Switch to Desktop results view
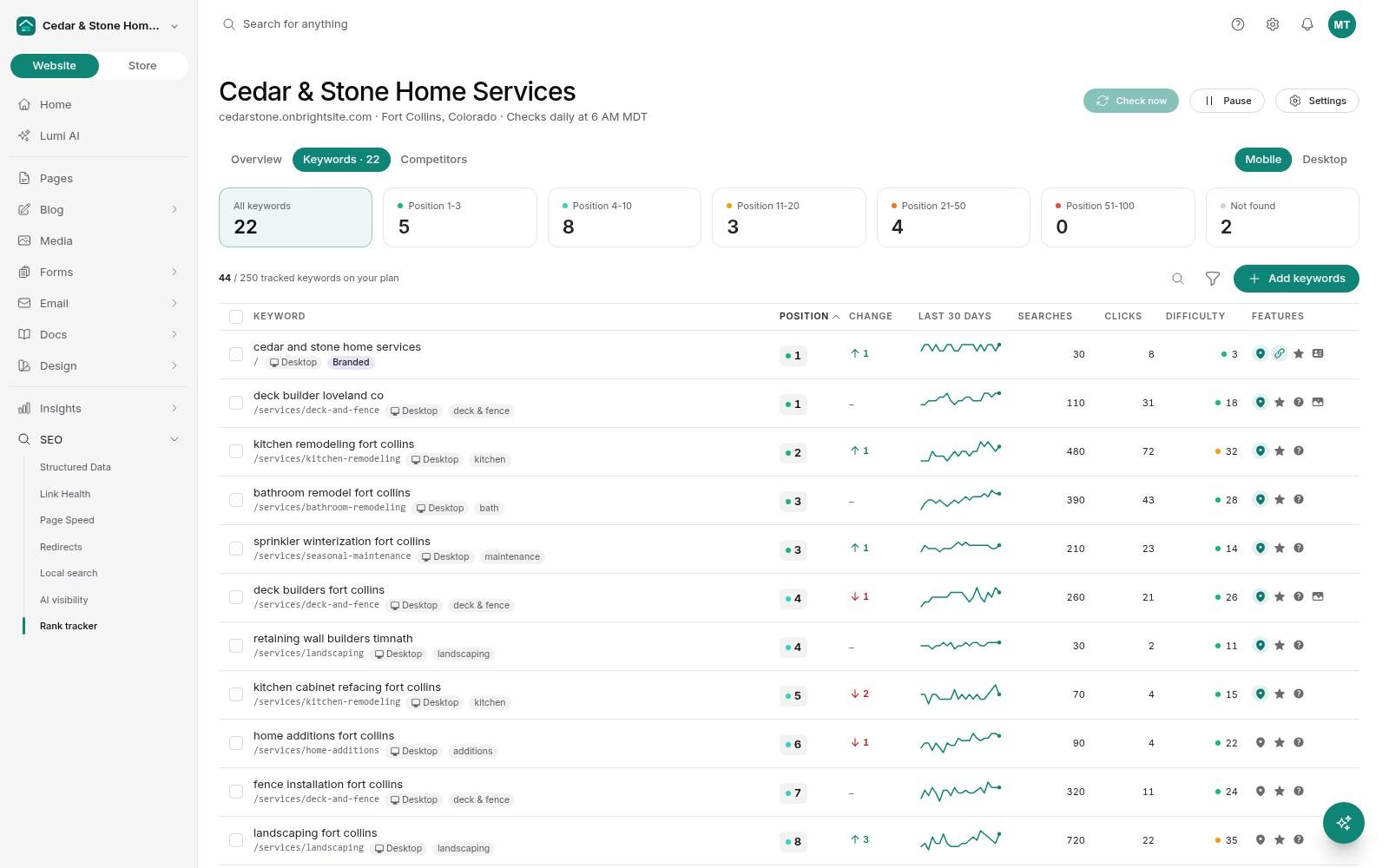1389x868 pixels. (1324, 160)
